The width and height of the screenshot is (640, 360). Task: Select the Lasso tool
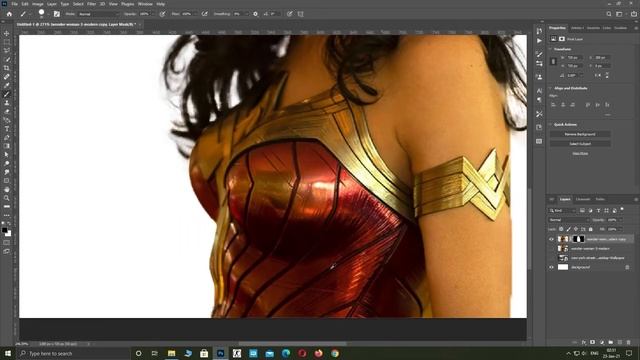tap(7, 50)
